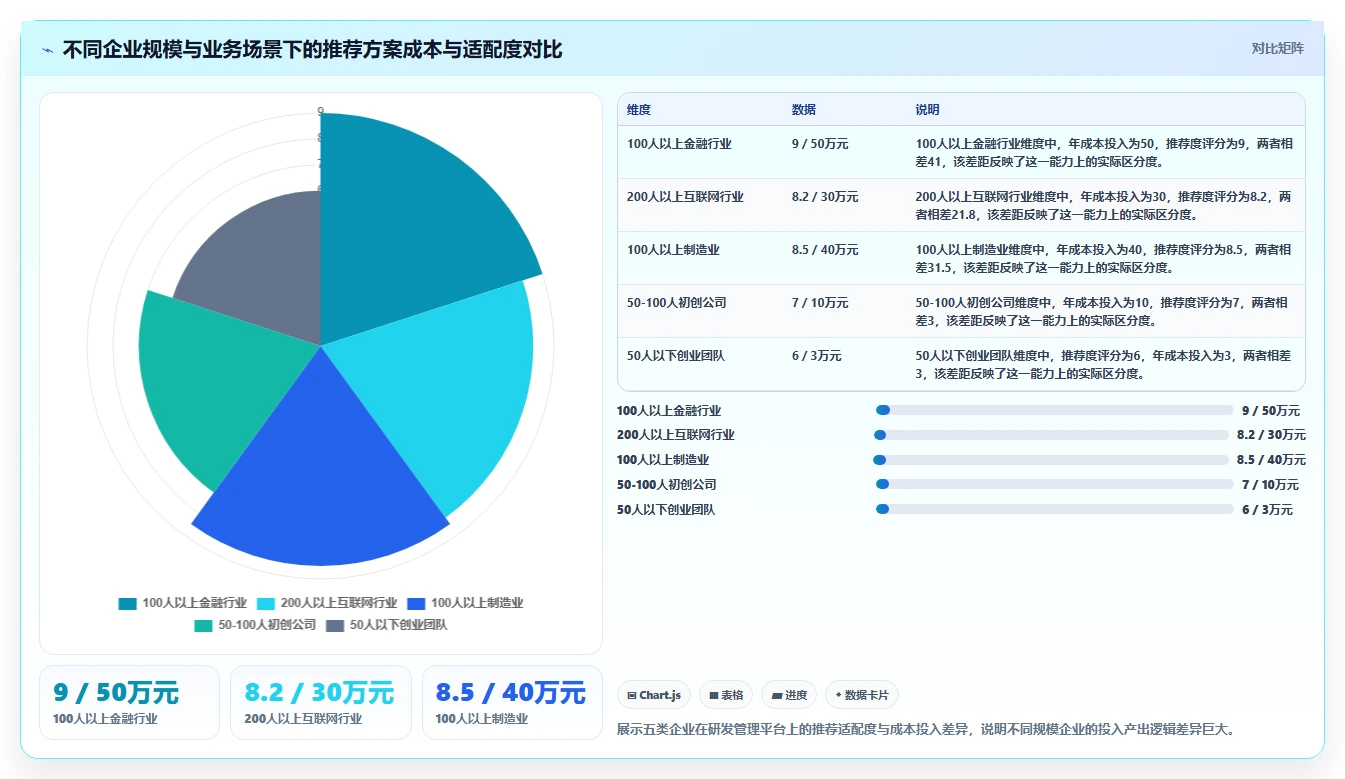This screenshot has width=1345, height=779.
Task: Click table value 8.2 / 30万元
Action: coord(825,197)
